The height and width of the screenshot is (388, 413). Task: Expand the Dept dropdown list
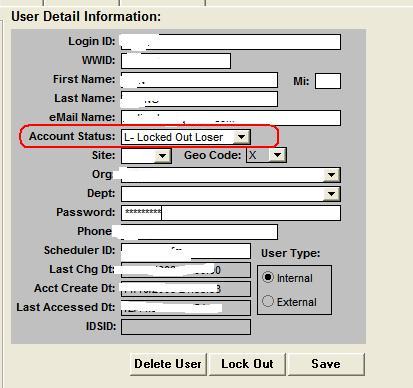[331, 194]
